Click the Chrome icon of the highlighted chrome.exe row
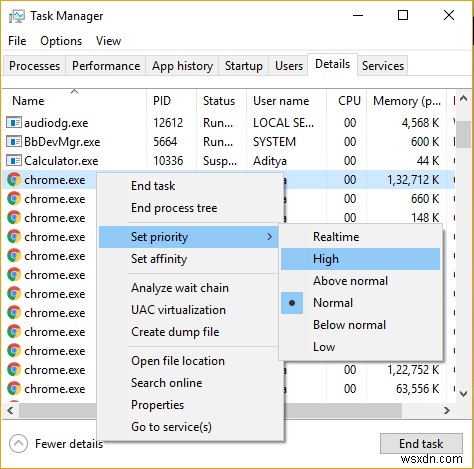Viewport: 474px width, 469px height. click(14, 180)
